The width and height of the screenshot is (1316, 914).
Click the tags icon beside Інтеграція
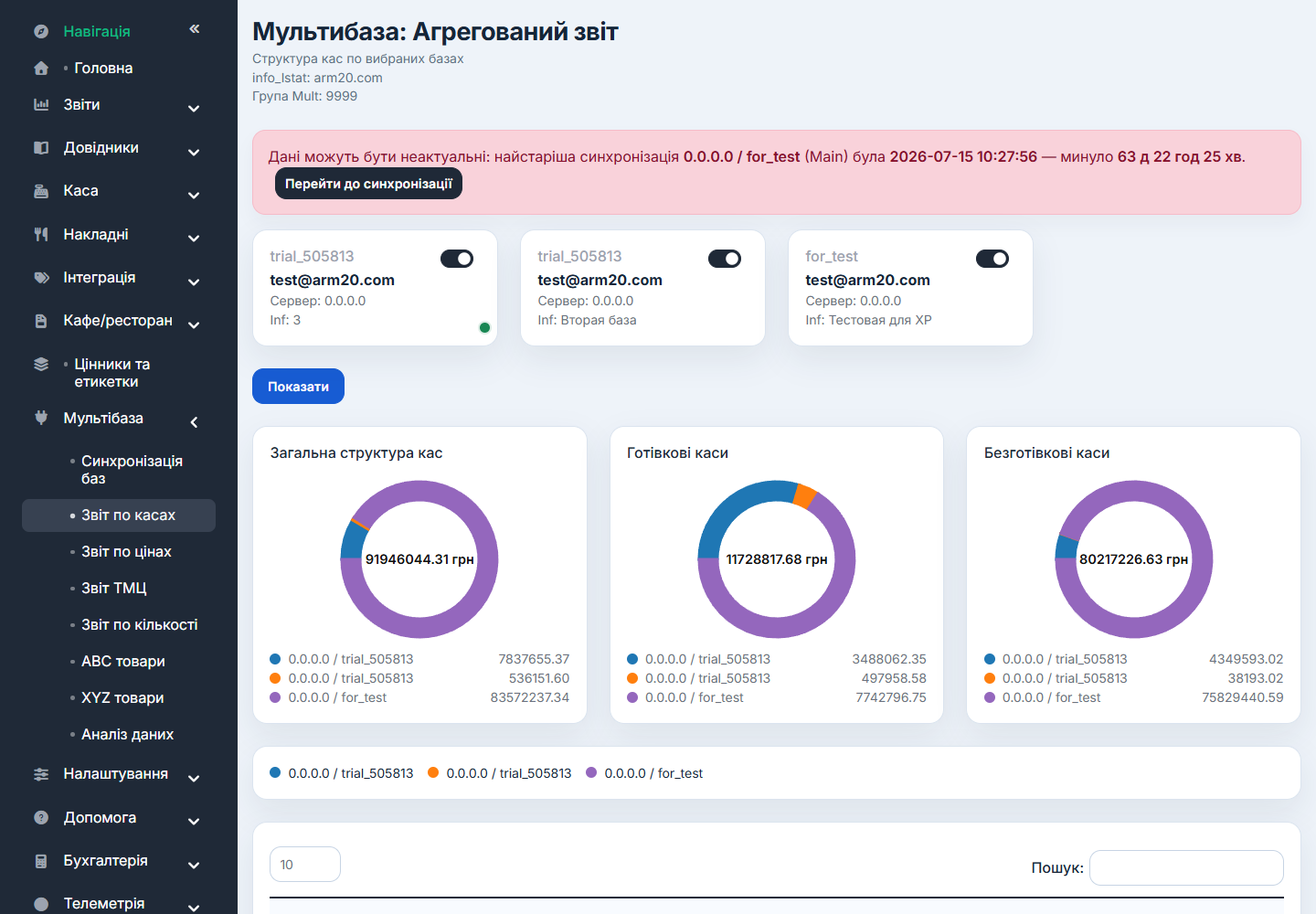pyautogui.click(x=41, y=277)
